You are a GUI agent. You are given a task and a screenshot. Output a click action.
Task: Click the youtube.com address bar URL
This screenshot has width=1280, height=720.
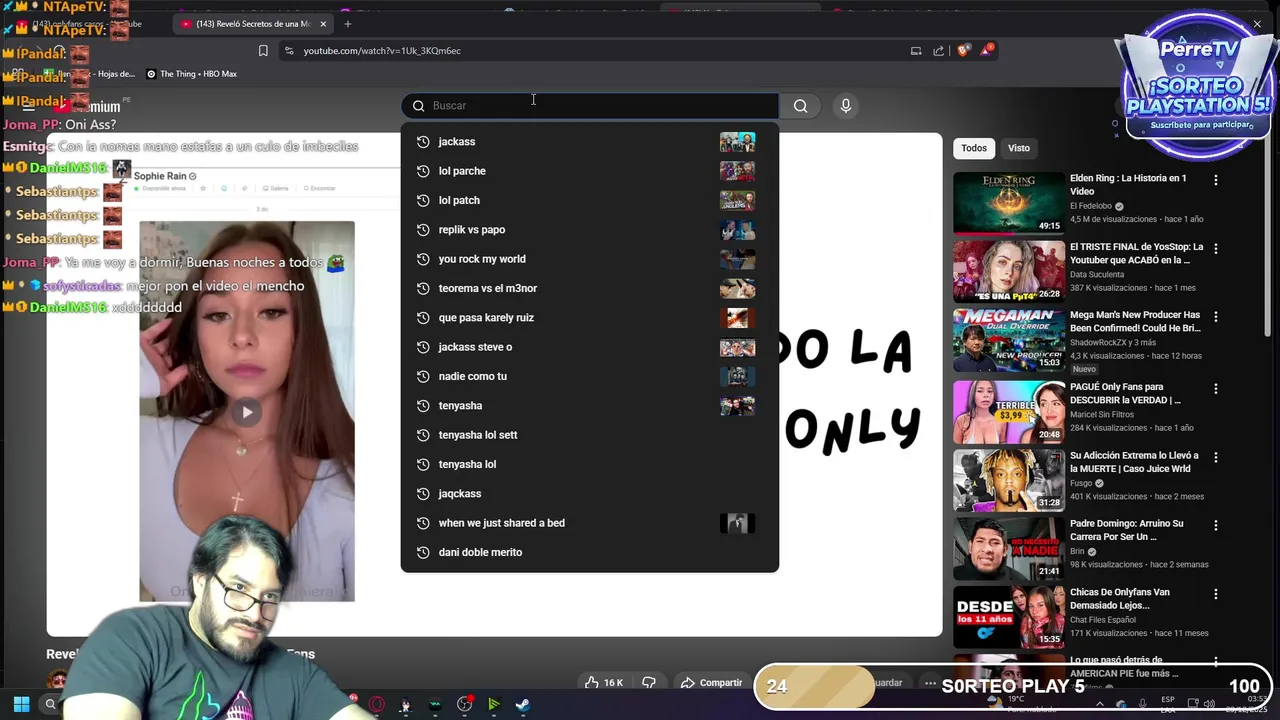[x=382, y=51]
